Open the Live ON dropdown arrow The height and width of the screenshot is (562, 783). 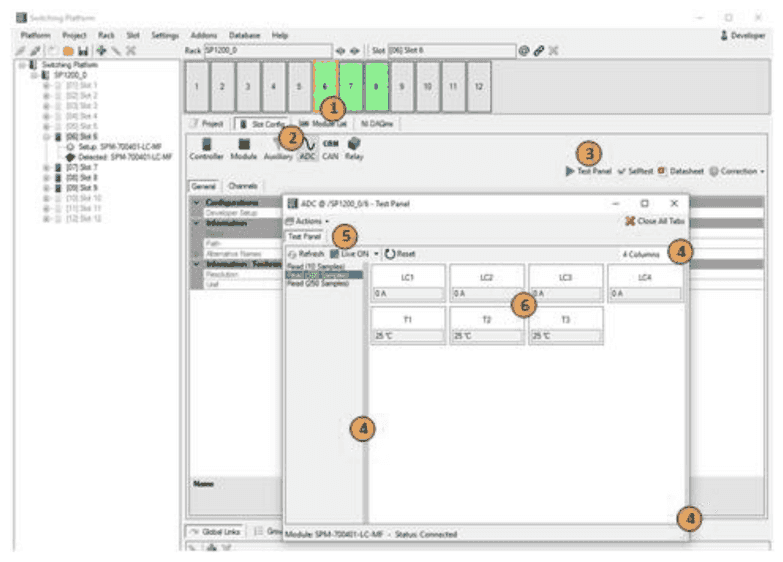coord(377,254)
